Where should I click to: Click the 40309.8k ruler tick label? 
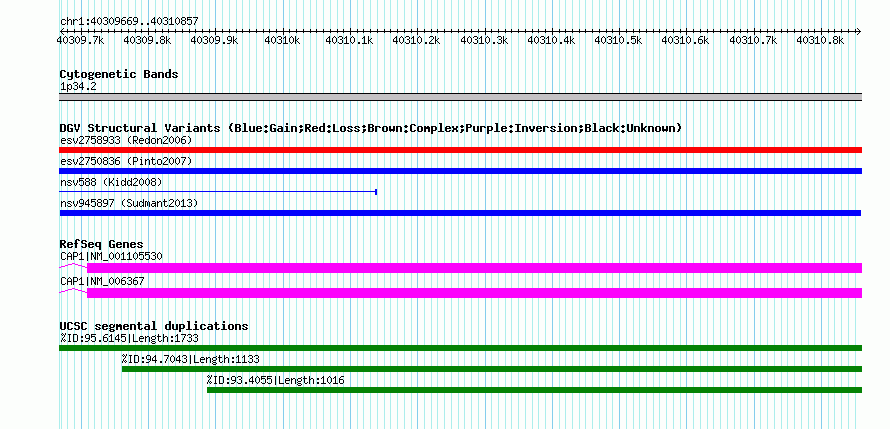tap(147, 40)
